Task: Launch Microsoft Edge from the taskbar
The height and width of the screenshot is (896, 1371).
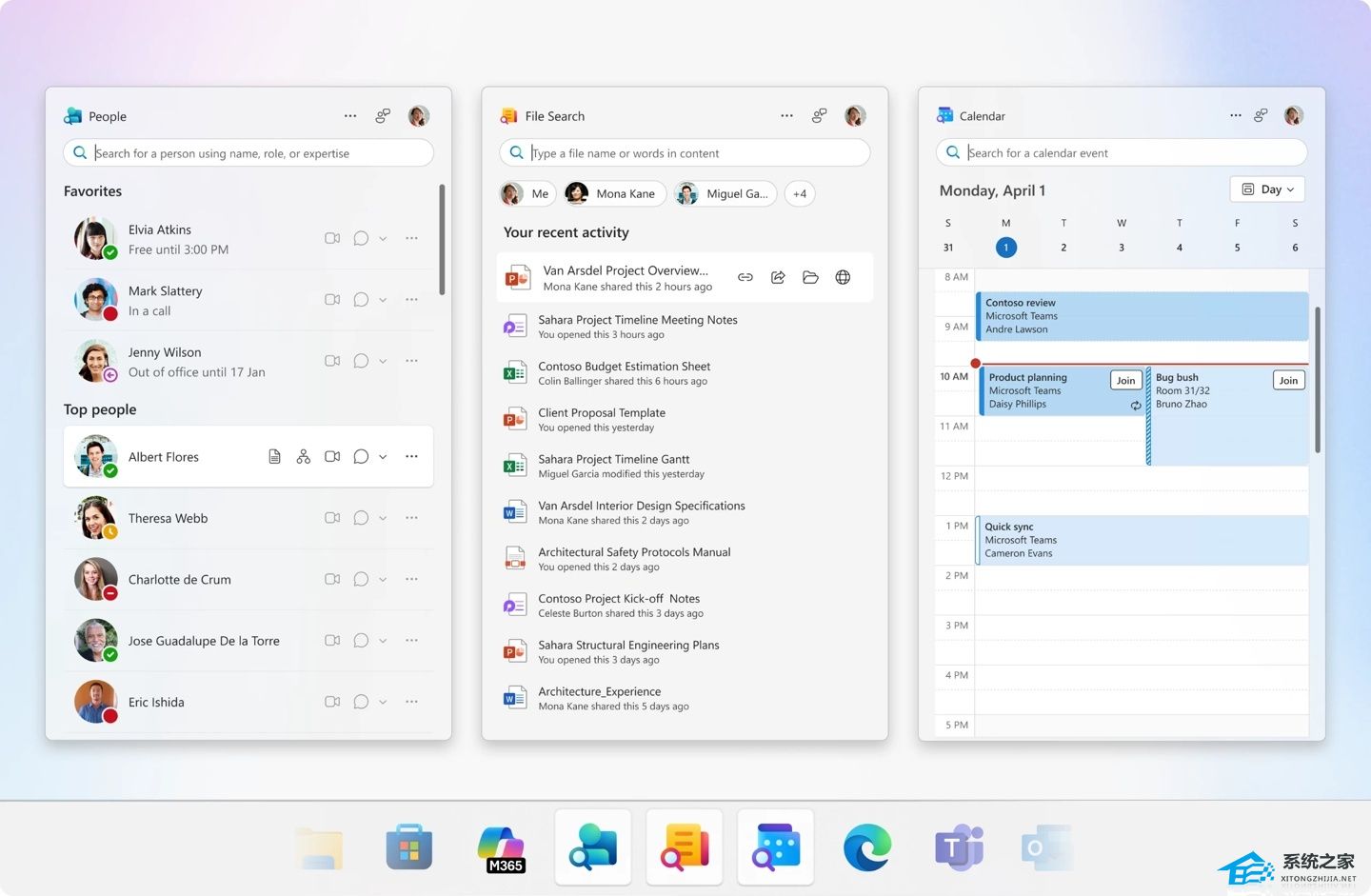Action: (x=867, y=847)
